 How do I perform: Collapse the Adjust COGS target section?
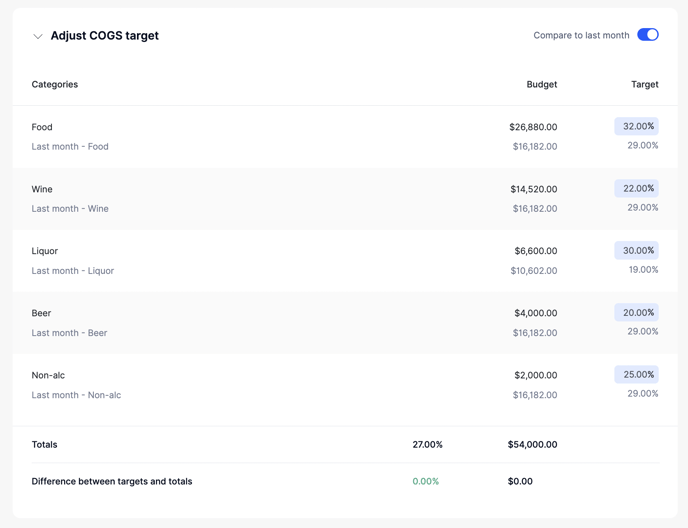[x=38, y=36]
